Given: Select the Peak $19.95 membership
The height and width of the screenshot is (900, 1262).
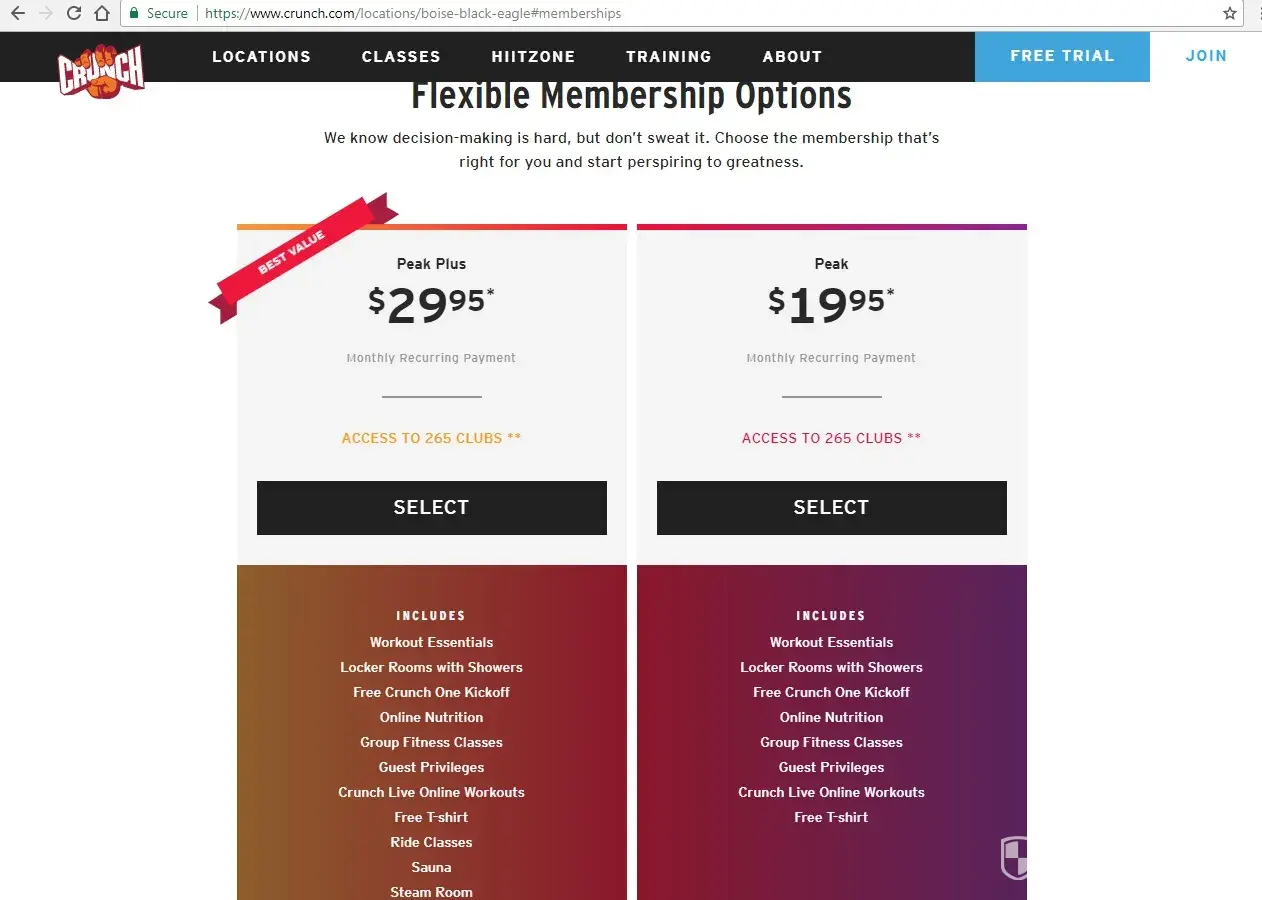Looking at the screenshot, I should point(831,508).
